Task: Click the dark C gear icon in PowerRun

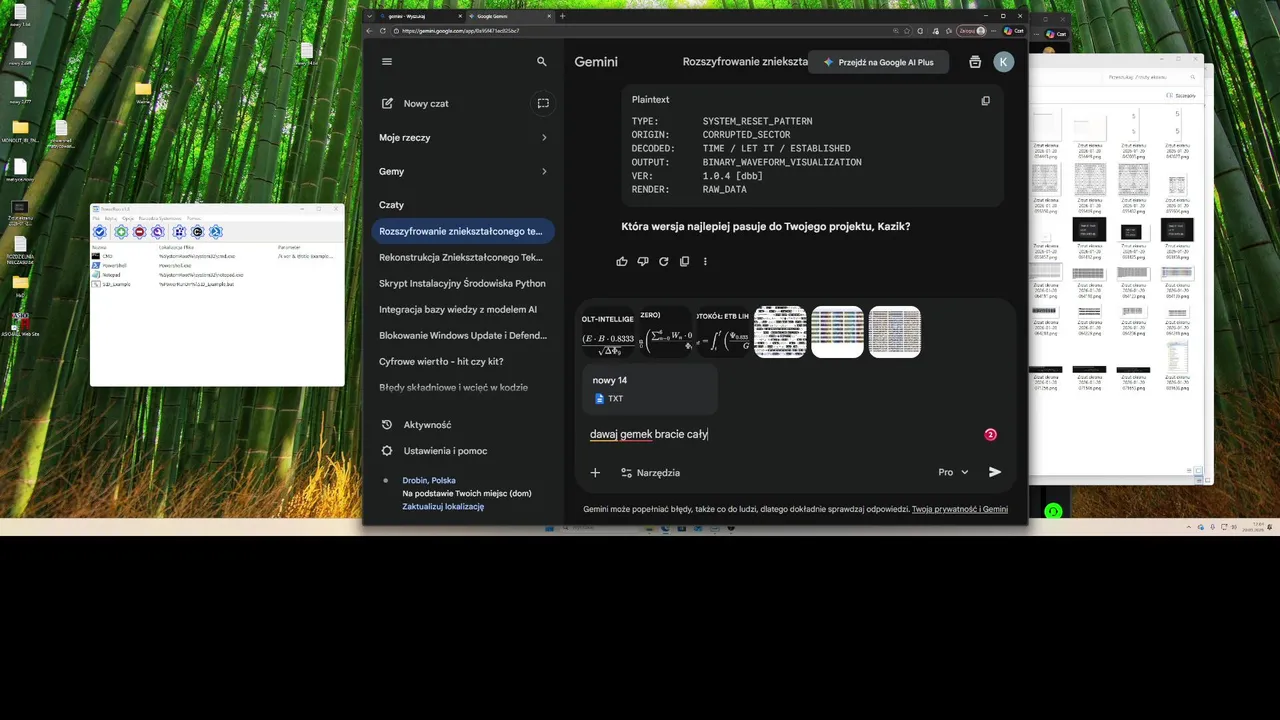Action: [197, 232]
